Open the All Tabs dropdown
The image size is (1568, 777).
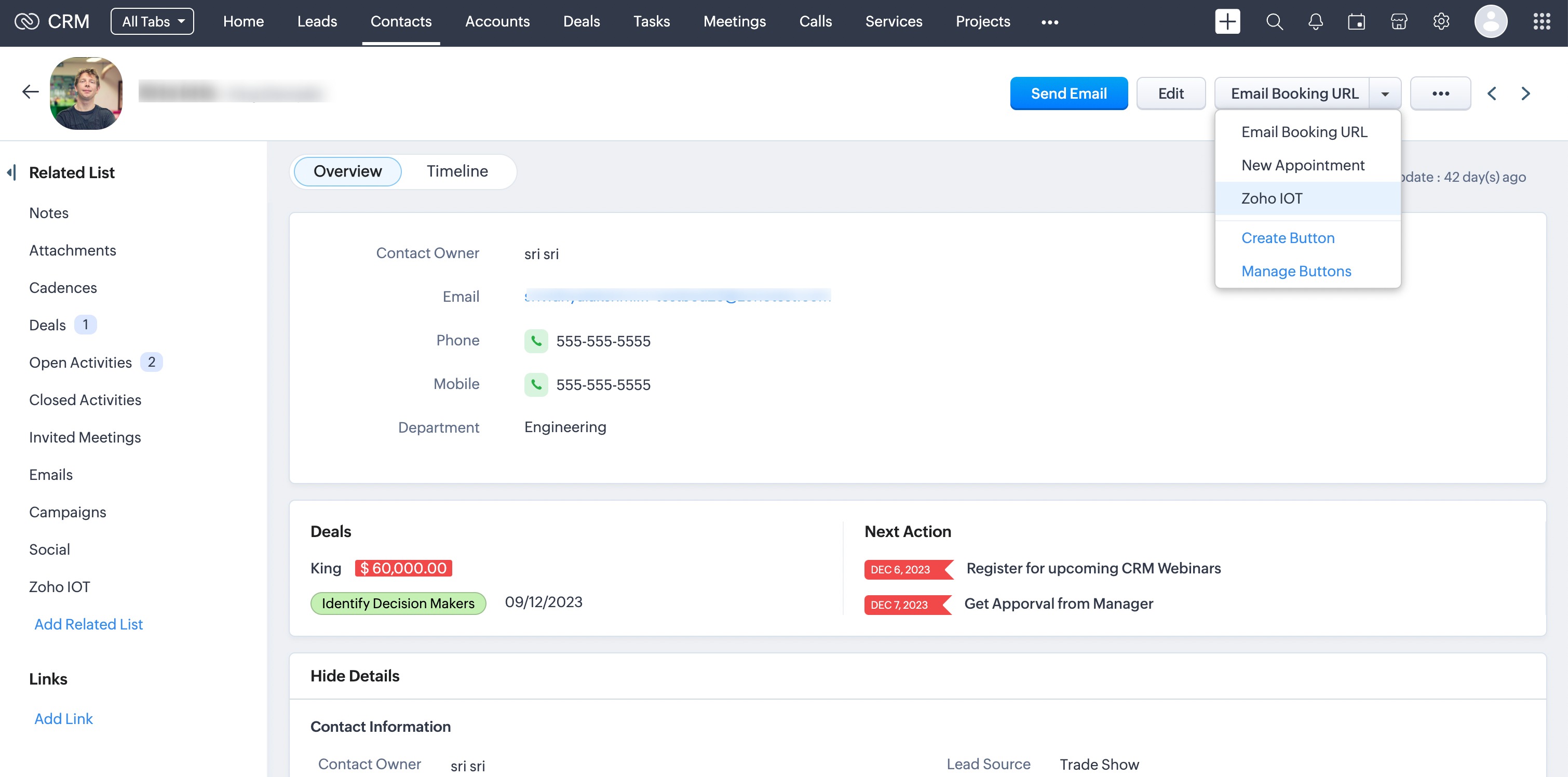click(152, 22)
